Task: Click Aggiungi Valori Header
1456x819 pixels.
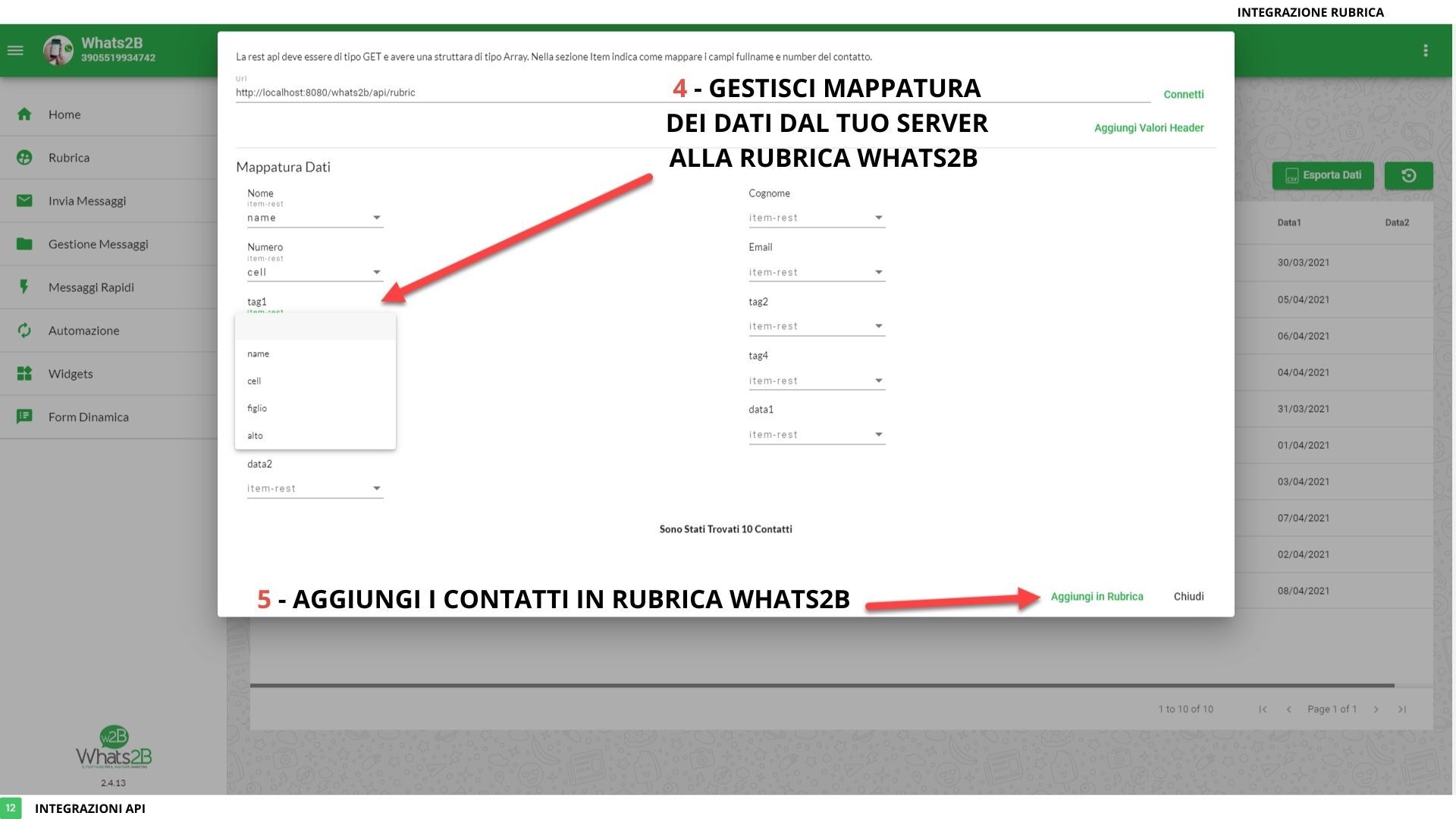Action: [1149, 128]
